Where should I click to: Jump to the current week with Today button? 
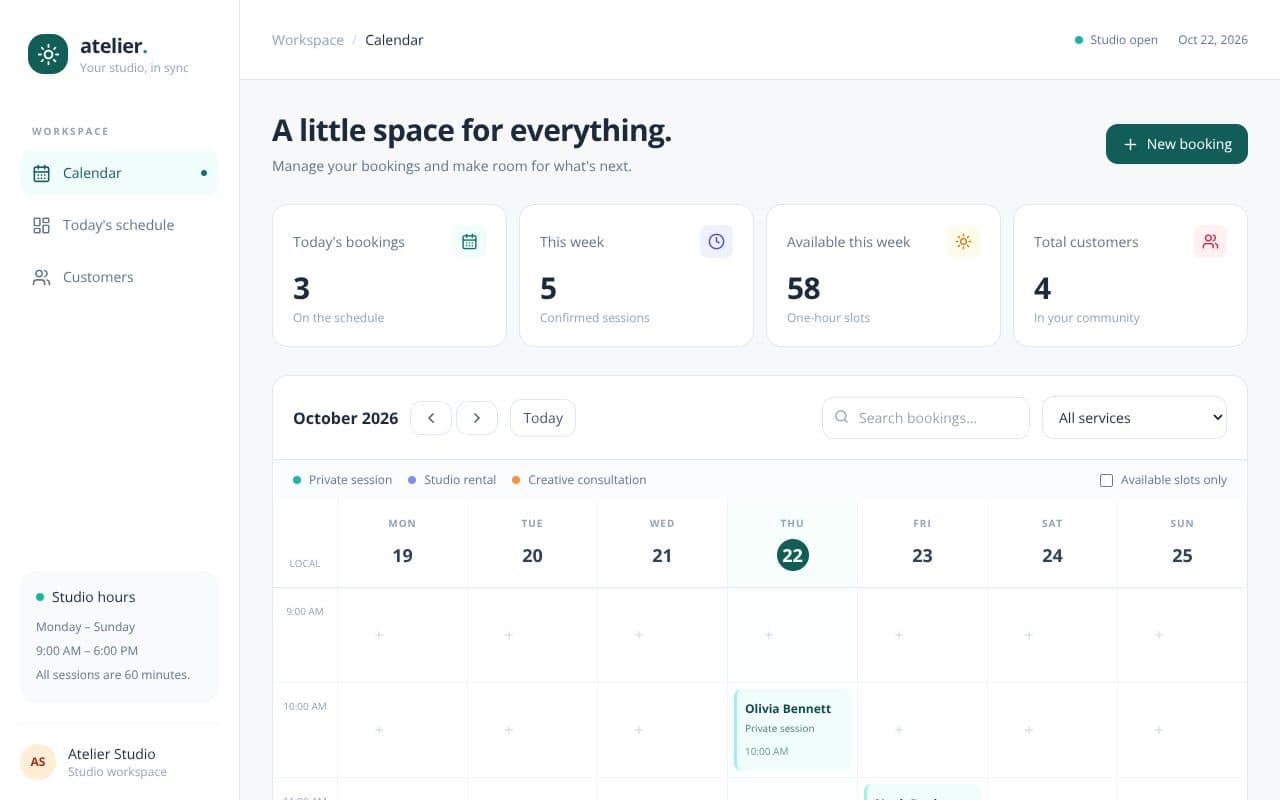[543, 418]
